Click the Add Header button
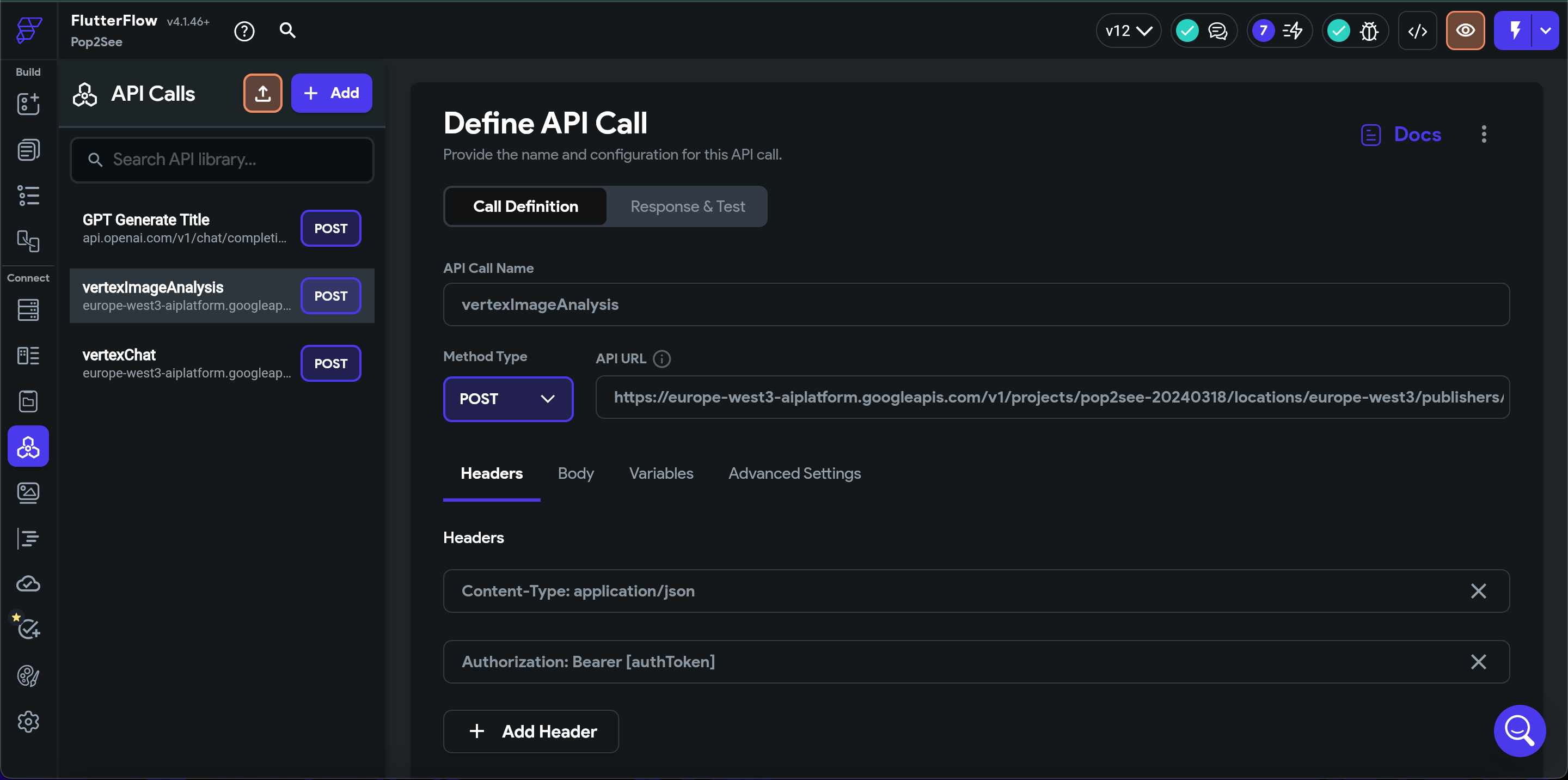 [531, 732]
